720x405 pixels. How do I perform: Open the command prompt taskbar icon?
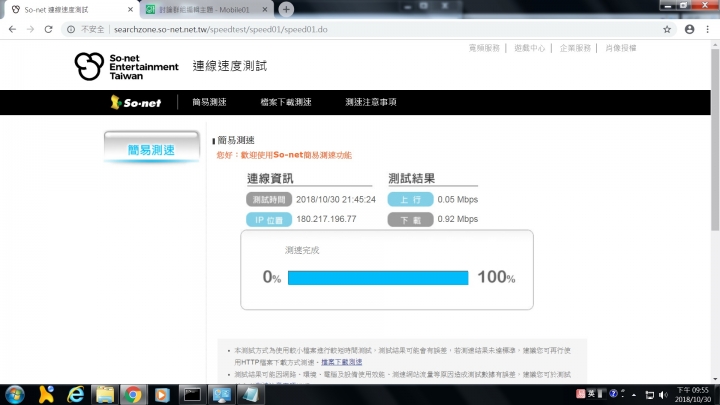[x=192, y=395]
